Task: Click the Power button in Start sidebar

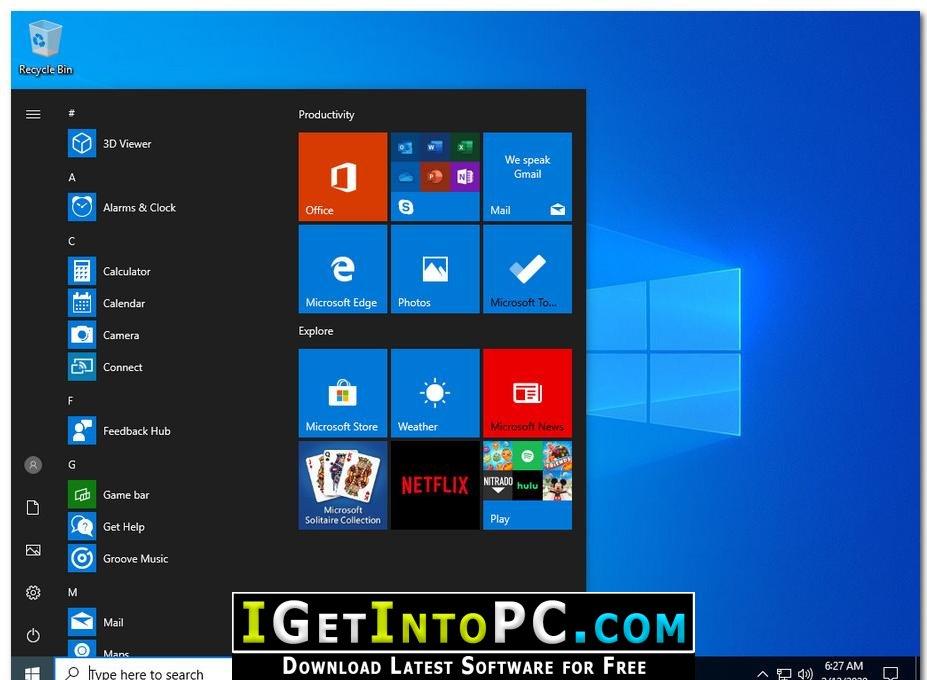Action: (33, 636)
